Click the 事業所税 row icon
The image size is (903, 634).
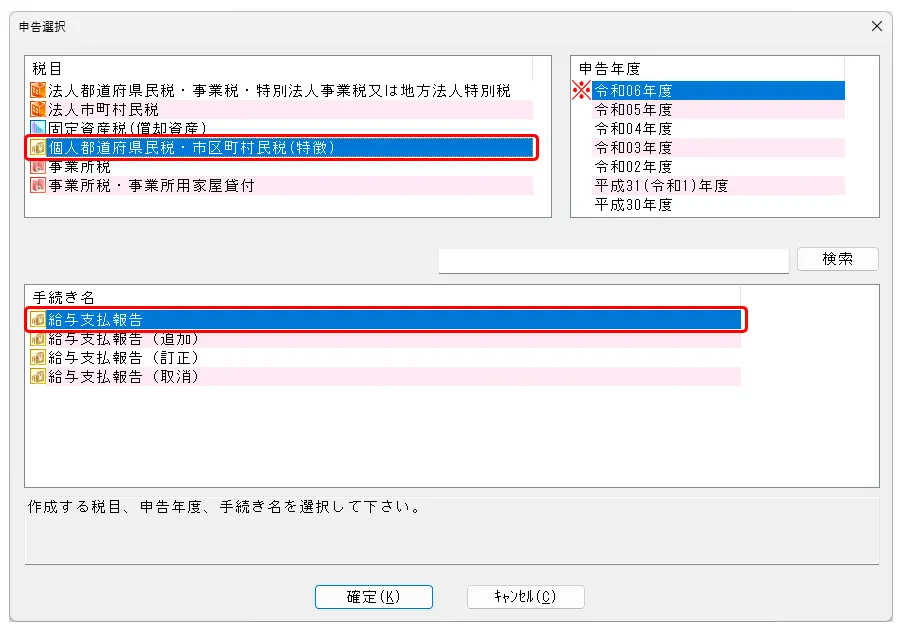[39, 167]
